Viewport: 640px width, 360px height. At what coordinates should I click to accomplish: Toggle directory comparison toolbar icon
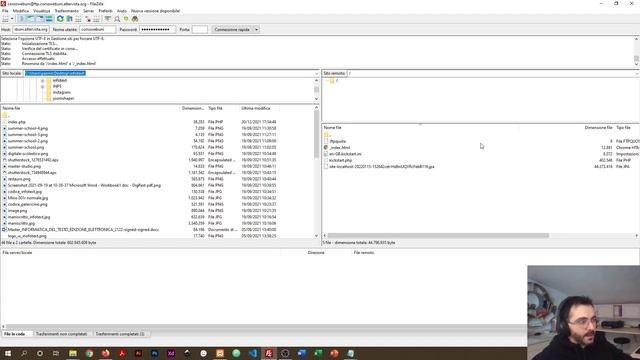click(126, 19)
